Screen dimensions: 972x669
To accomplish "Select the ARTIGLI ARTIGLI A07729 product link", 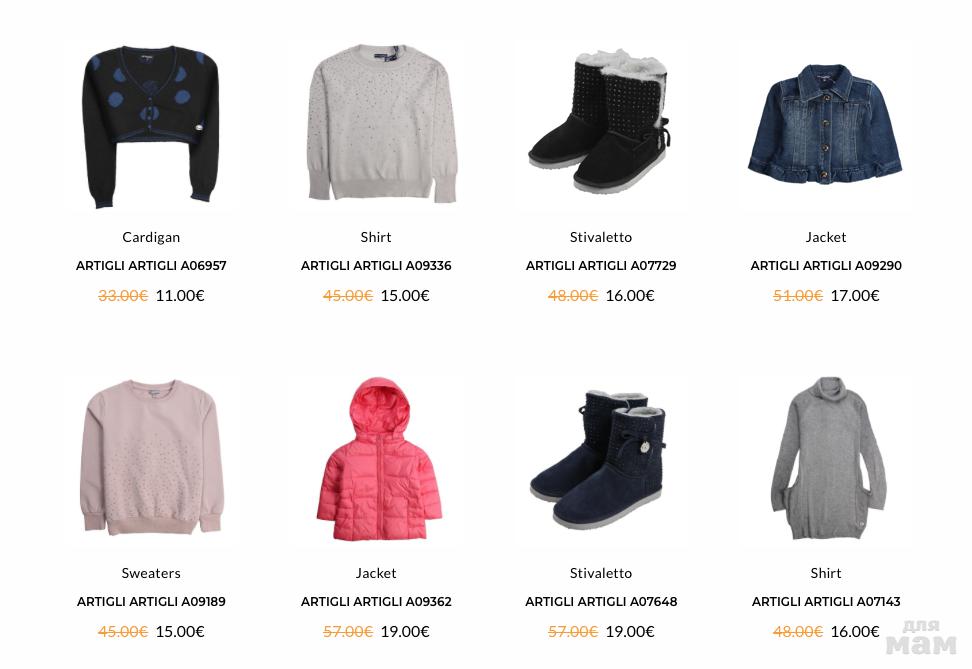I will point(601,266).
